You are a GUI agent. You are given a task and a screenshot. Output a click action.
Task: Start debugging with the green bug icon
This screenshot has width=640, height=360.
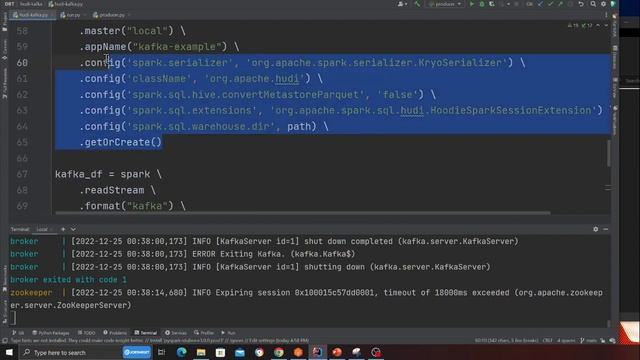click(x=482, y=4)
